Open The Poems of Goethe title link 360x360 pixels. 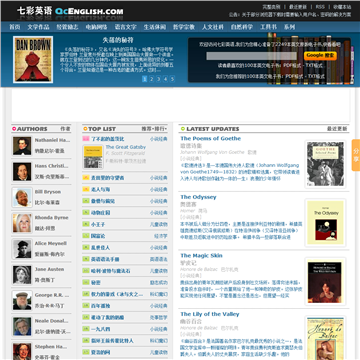tap(210, 138)
